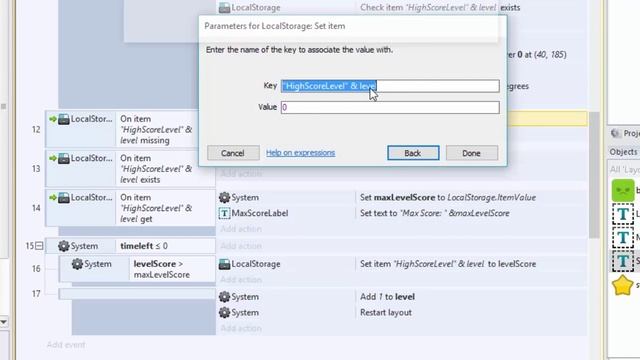Select the first text object in Objects panel
This screenshot has width=640, height=360.
pyautogui.click(x=623, y=214)
